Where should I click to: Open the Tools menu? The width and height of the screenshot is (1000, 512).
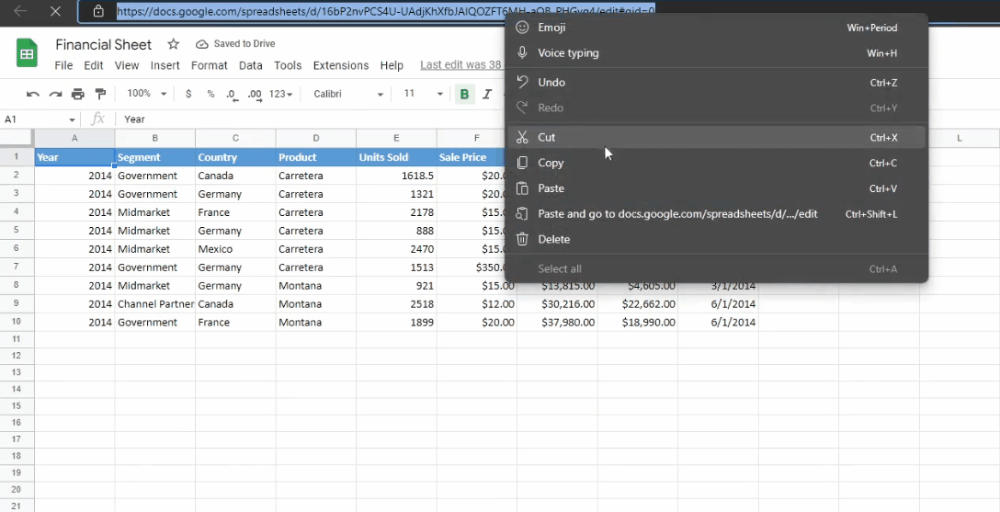(x=288, y=66)
